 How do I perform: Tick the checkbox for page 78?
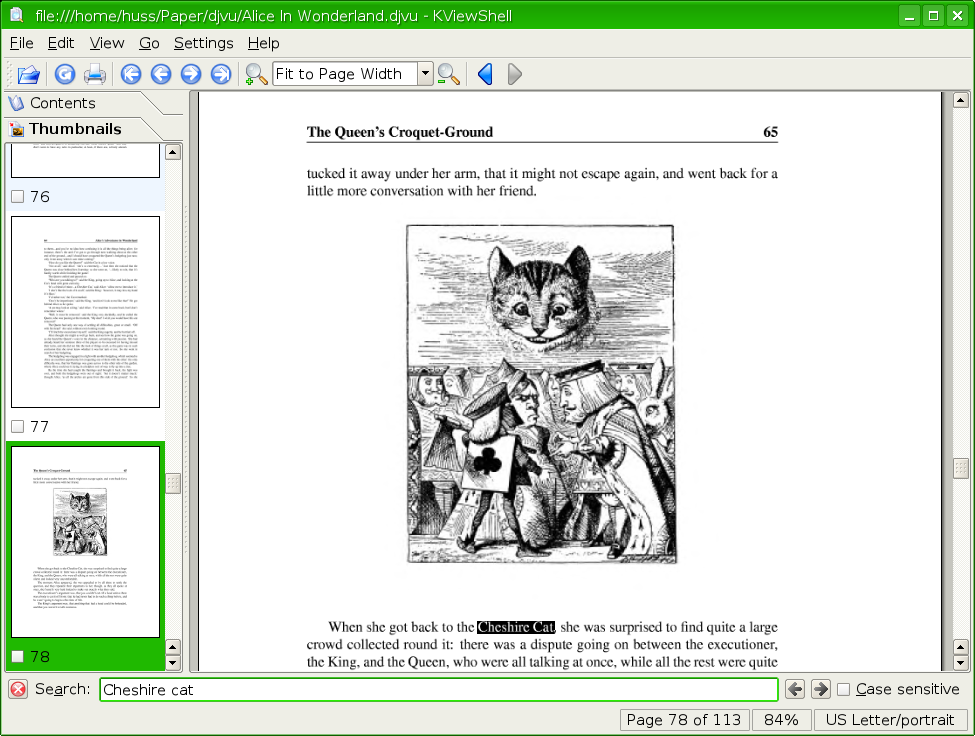(17, 656)
